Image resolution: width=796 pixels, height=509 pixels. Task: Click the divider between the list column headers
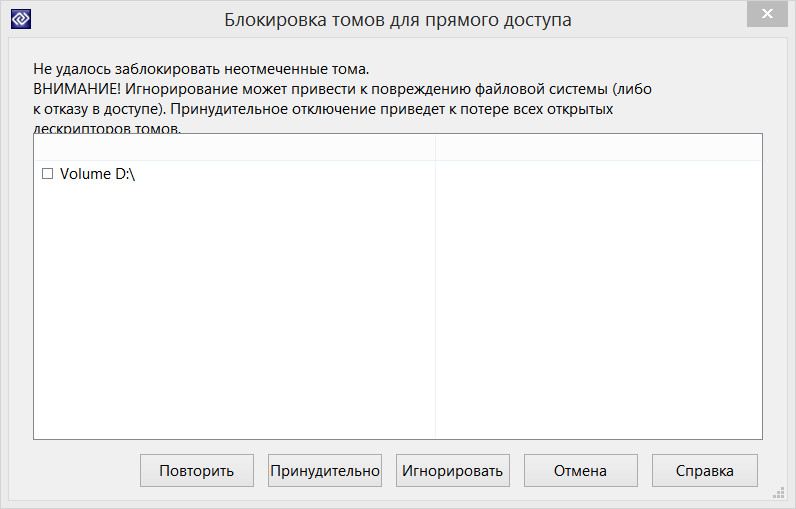click(435, 147)
